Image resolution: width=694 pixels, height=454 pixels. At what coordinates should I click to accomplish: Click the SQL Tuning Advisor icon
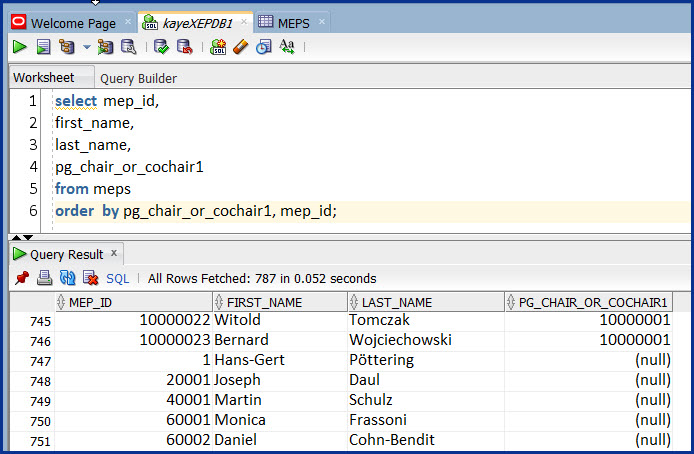[129, 46]
